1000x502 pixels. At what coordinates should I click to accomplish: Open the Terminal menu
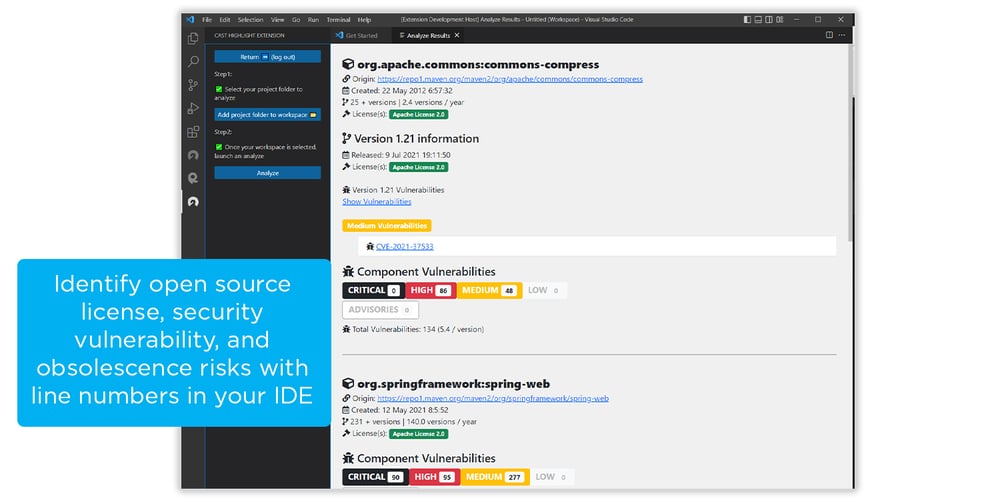[338, 19]
